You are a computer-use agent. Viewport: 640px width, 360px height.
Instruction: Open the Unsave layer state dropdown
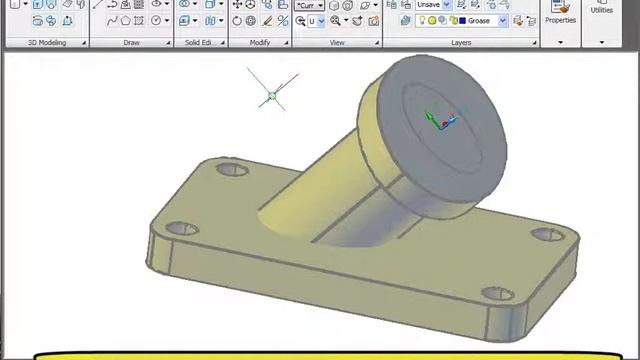coord(447,5)
